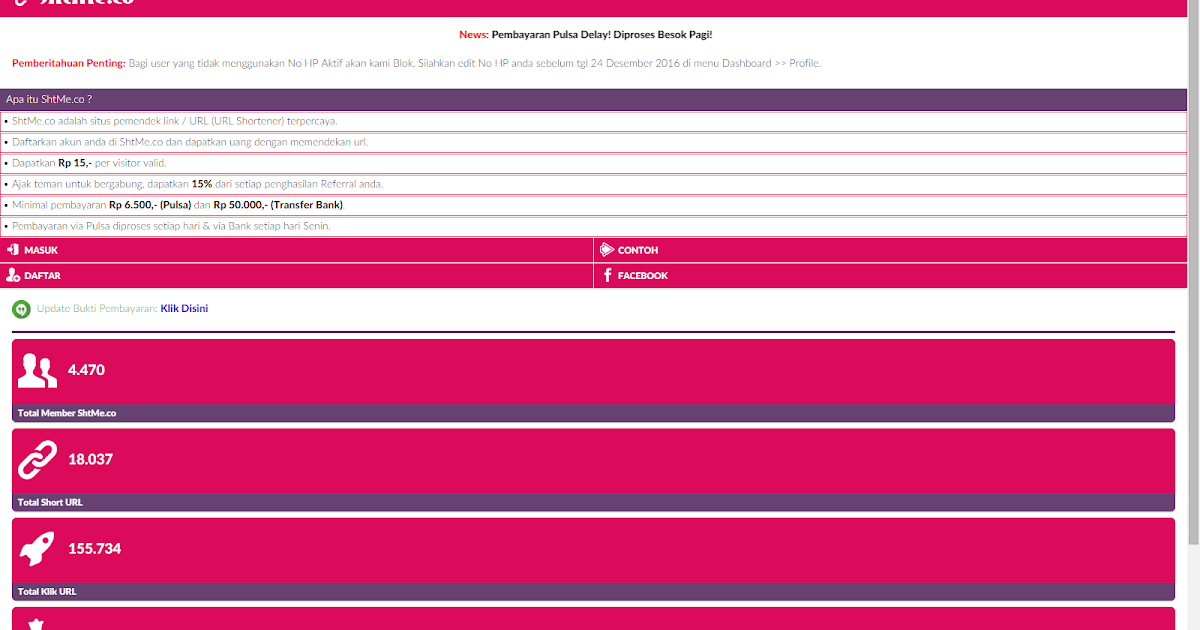The width and height of the screenshot is (1200, 630).
Task: Open the MASUK login menu item
Action: click(x=297, y=250)
